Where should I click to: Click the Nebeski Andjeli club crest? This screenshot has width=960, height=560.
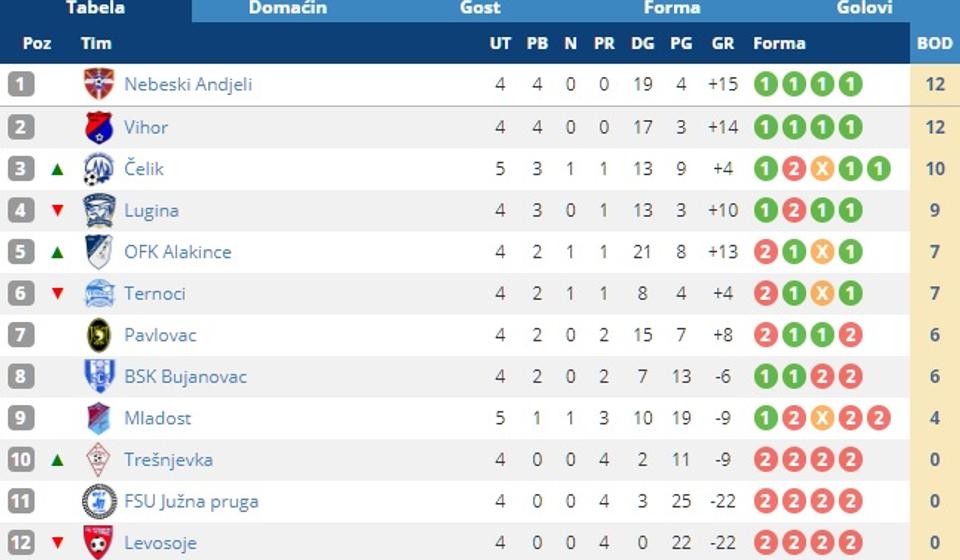click(x=99, y=84)
